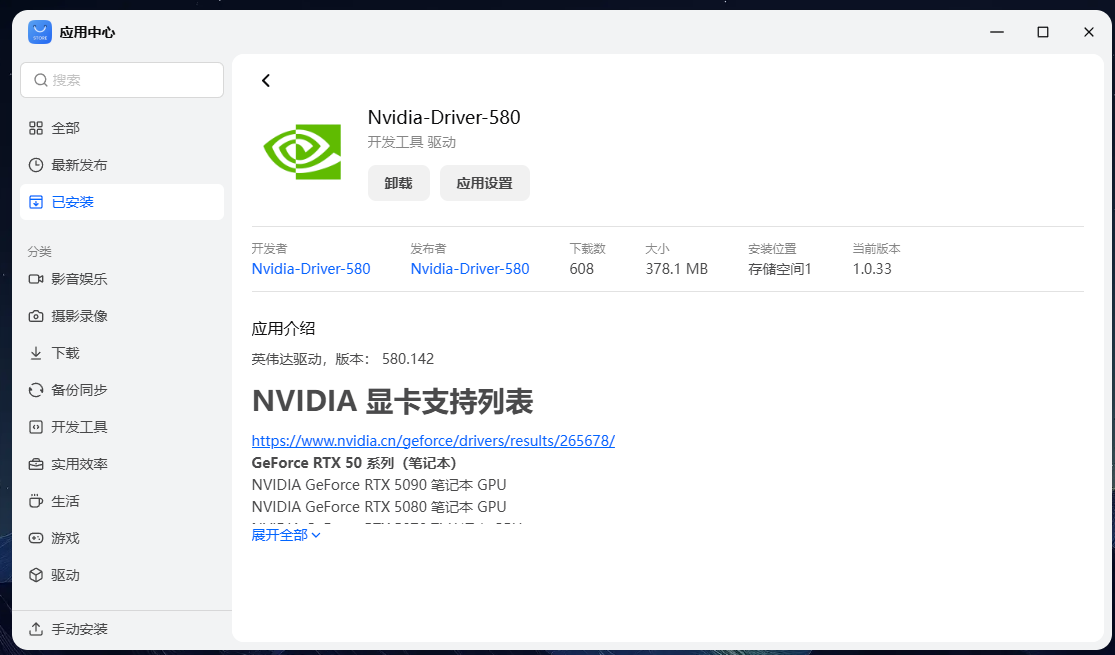Click install location 存储空间1
Viewport: 1115px width, 655px height.
(x=779, y=269)
